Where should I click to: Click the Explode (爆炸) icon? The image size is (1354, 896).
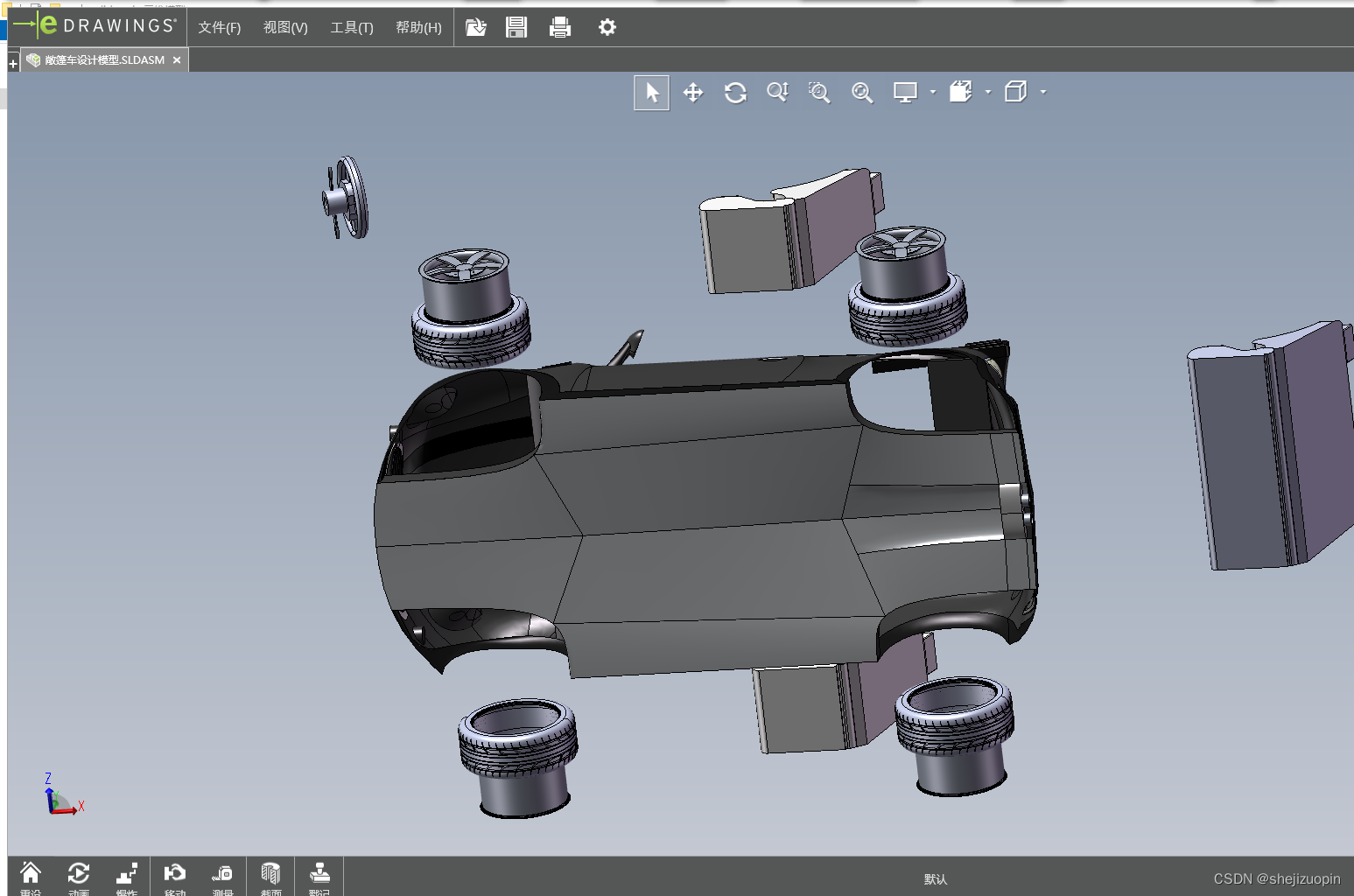coord(127,878)
